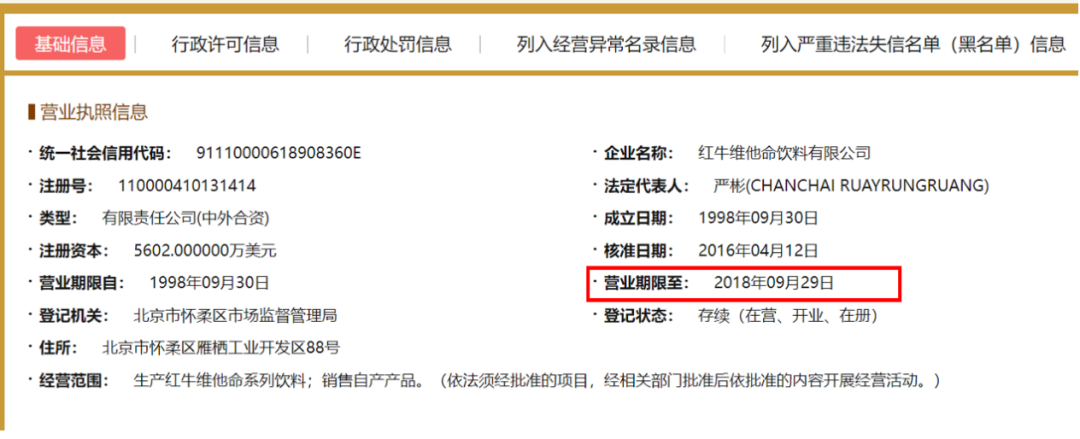Viewport: 1080px width, 439px height.
Task: Click address 北京市怀柔区雁栖工业开发区88号
Action: click(220, 347)
